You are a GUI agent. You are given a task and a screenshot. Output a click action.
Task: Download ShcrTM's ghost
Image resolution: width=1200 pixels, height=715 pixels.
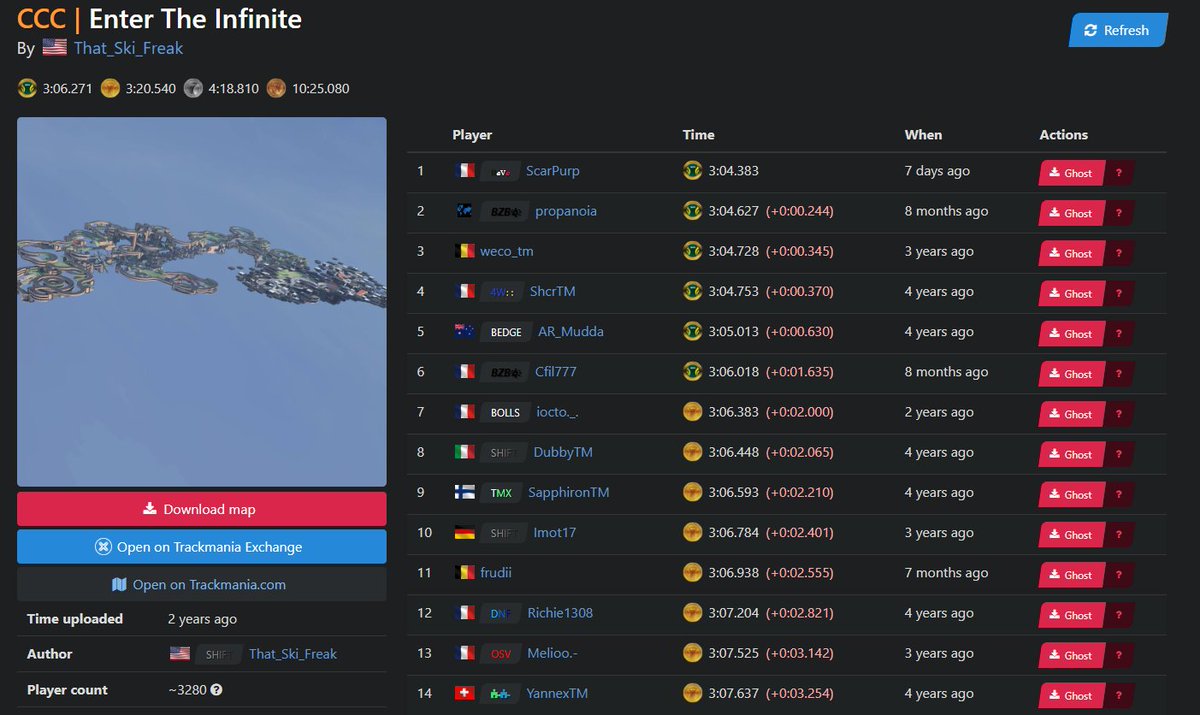click(1070, 293)
